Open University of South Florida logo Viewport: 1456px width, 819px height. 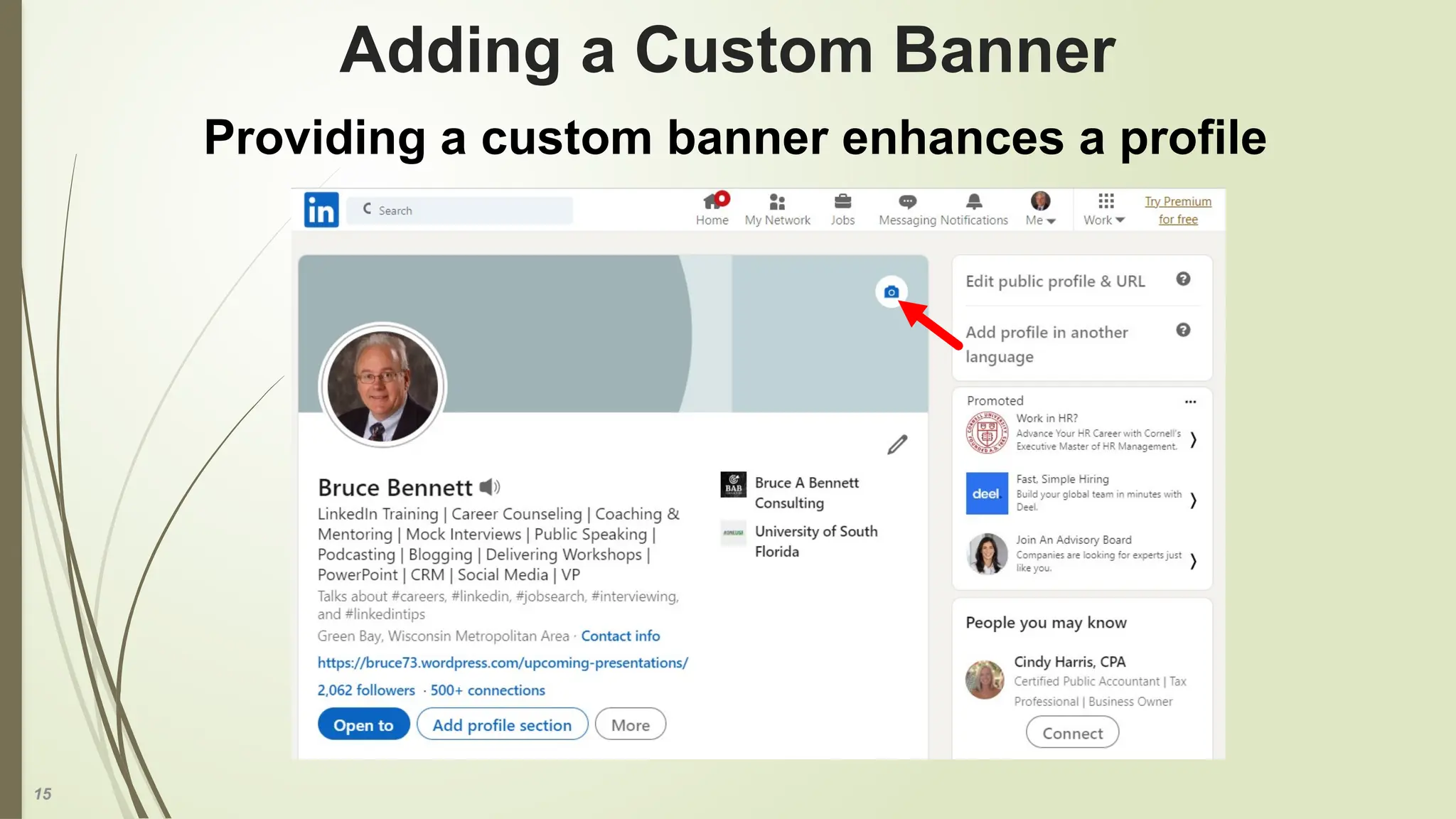733,532
